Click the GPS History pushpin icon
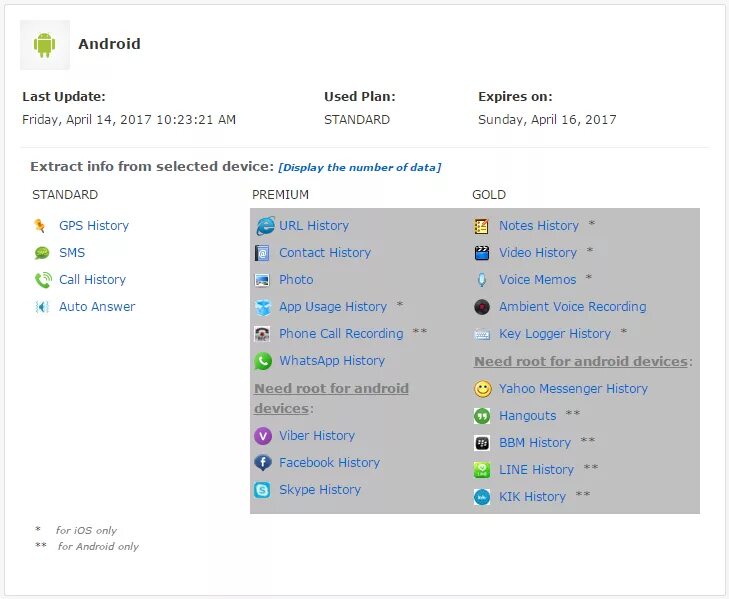 coord(40,226)
